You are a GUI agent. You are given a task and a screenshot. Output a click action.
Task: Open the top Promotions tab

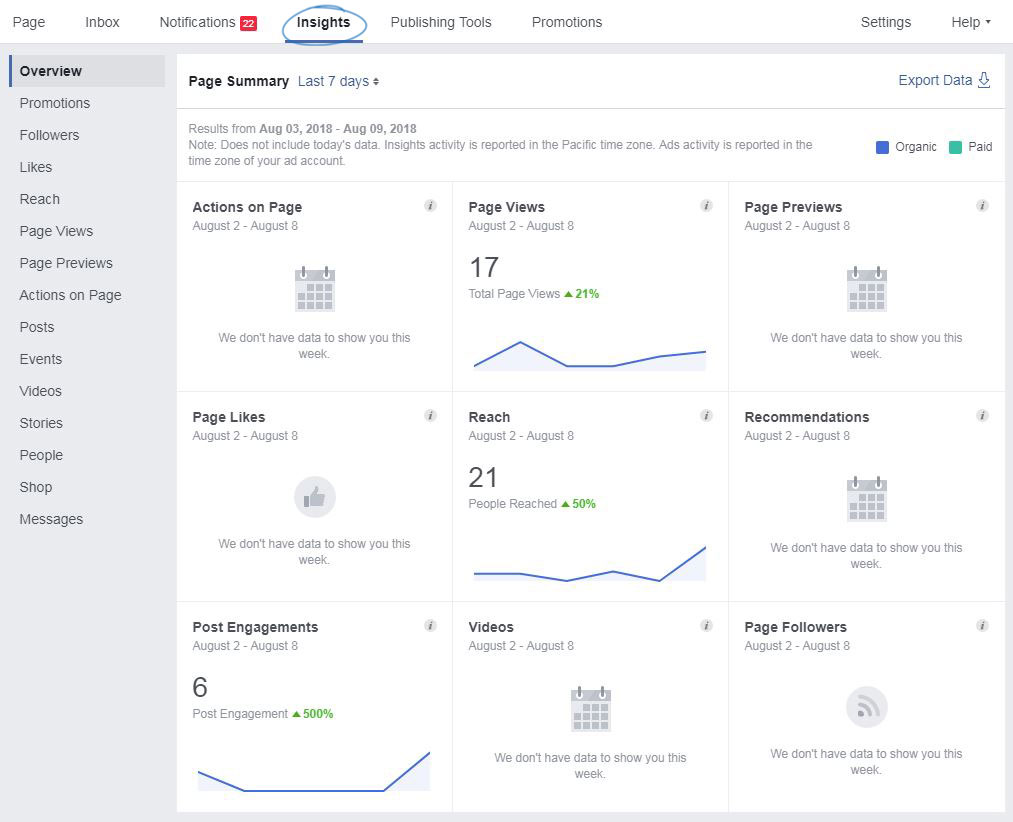(x=567, y=22)
